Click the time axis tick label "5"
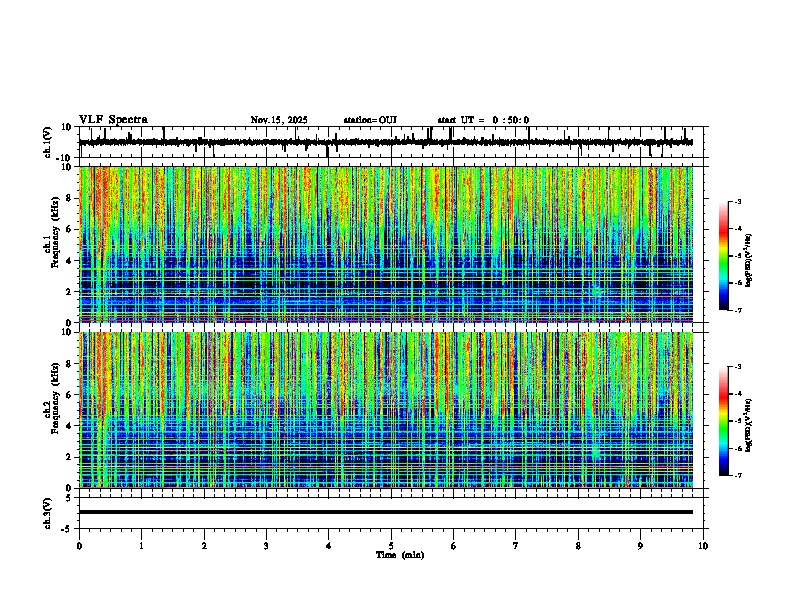This screenshot has width=792, height=612. point(391,546)
